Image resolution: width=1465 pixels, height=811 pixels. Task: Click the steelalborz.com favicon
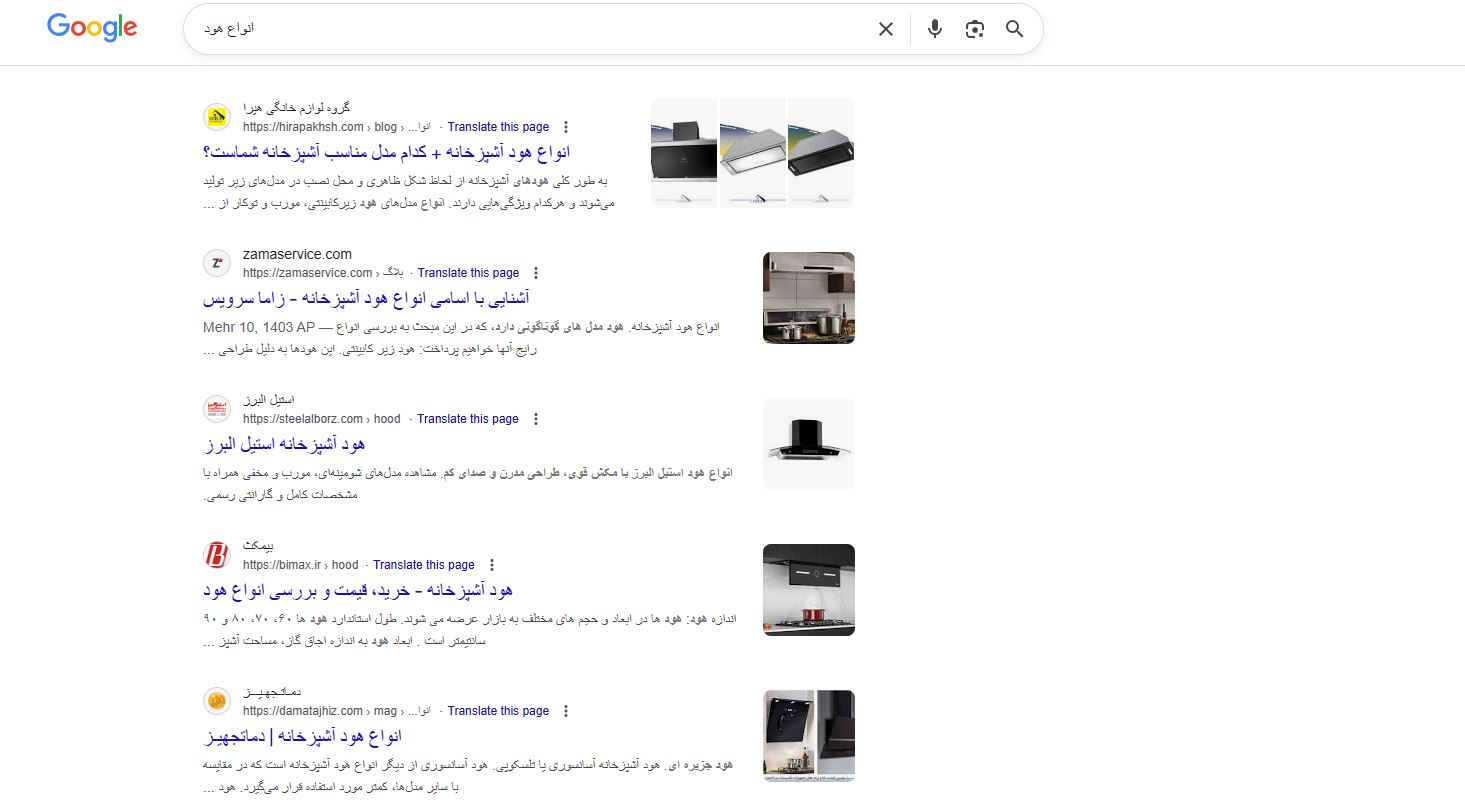pyautogui.click(x=217, y=409)
